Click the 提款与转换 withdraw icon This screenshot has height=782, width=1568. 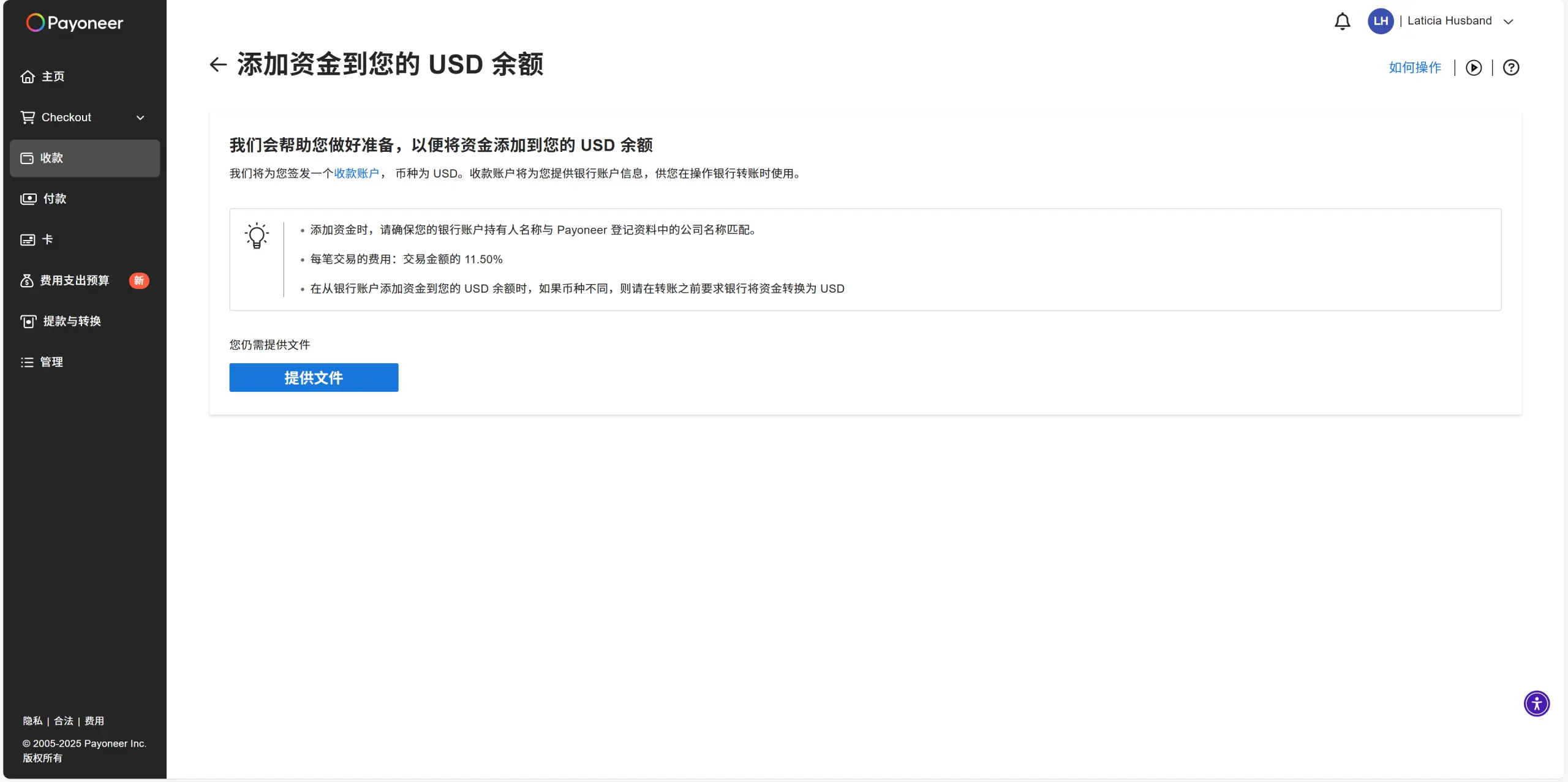28,321
